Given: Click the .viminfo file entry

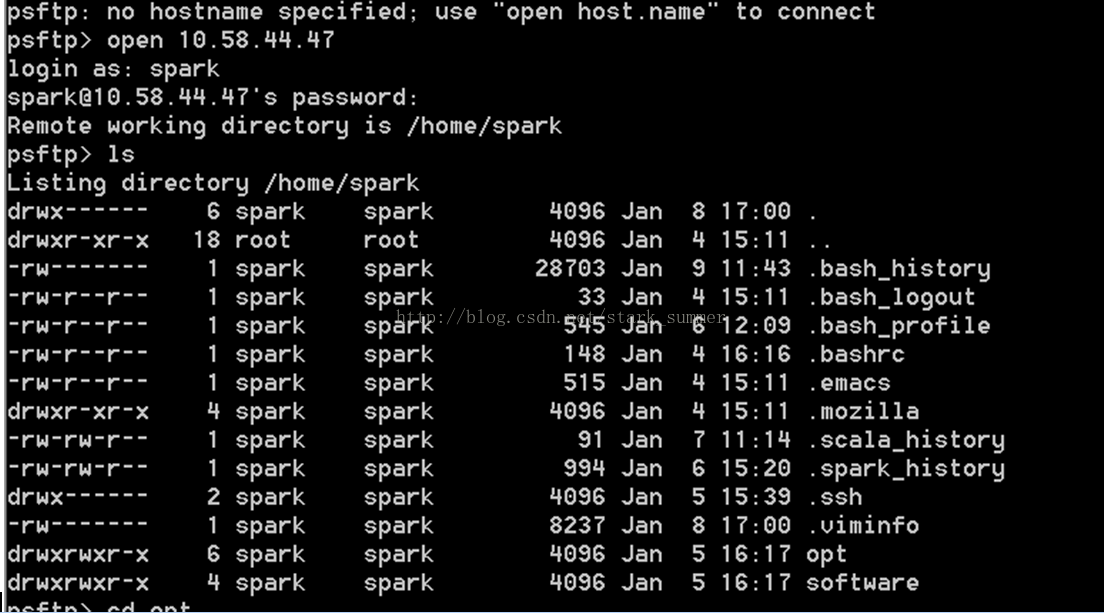Looking at the screenshot, I should 862,526.
